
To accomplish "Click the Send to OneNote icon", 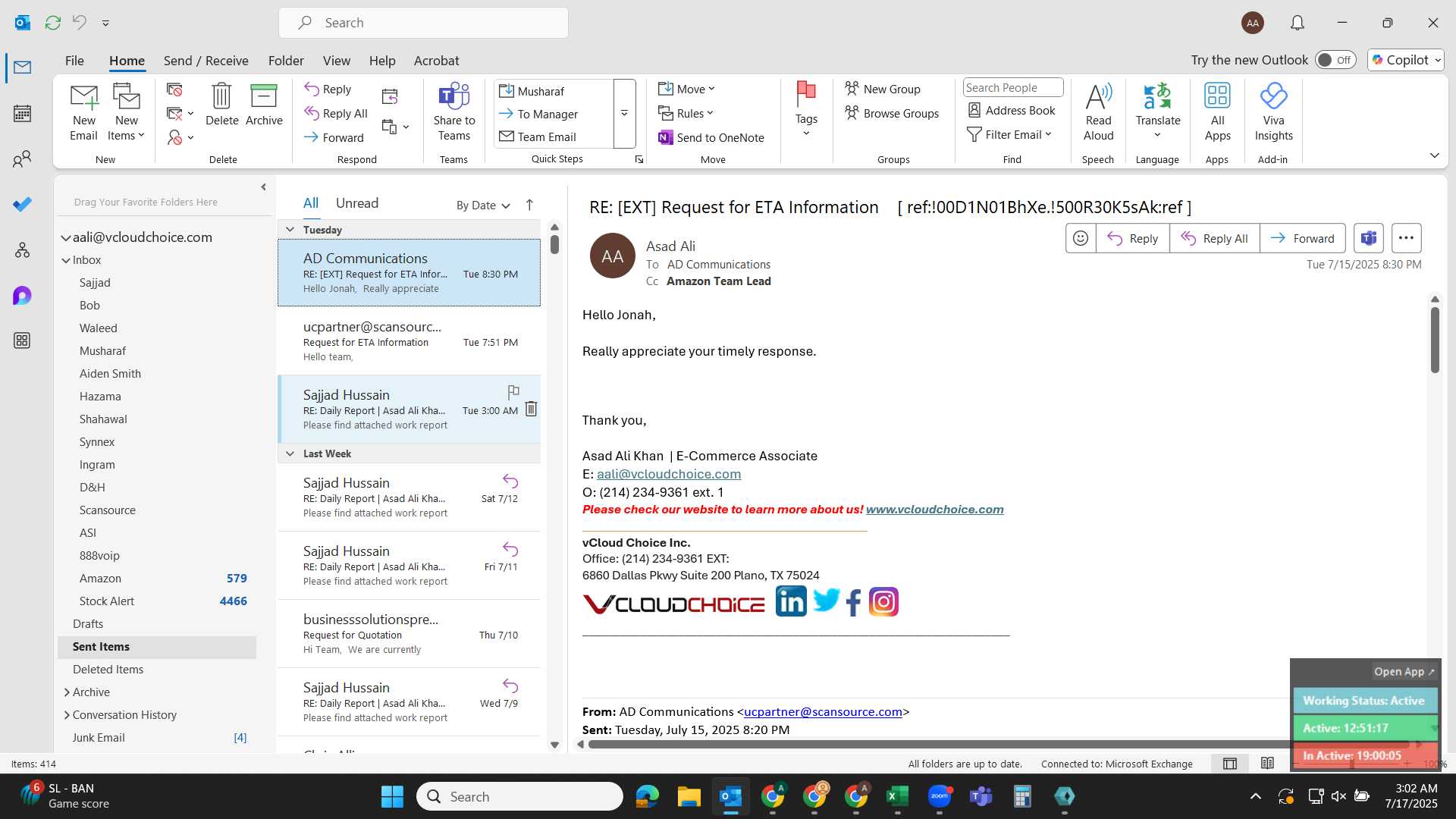I will [x=711, y=137].
